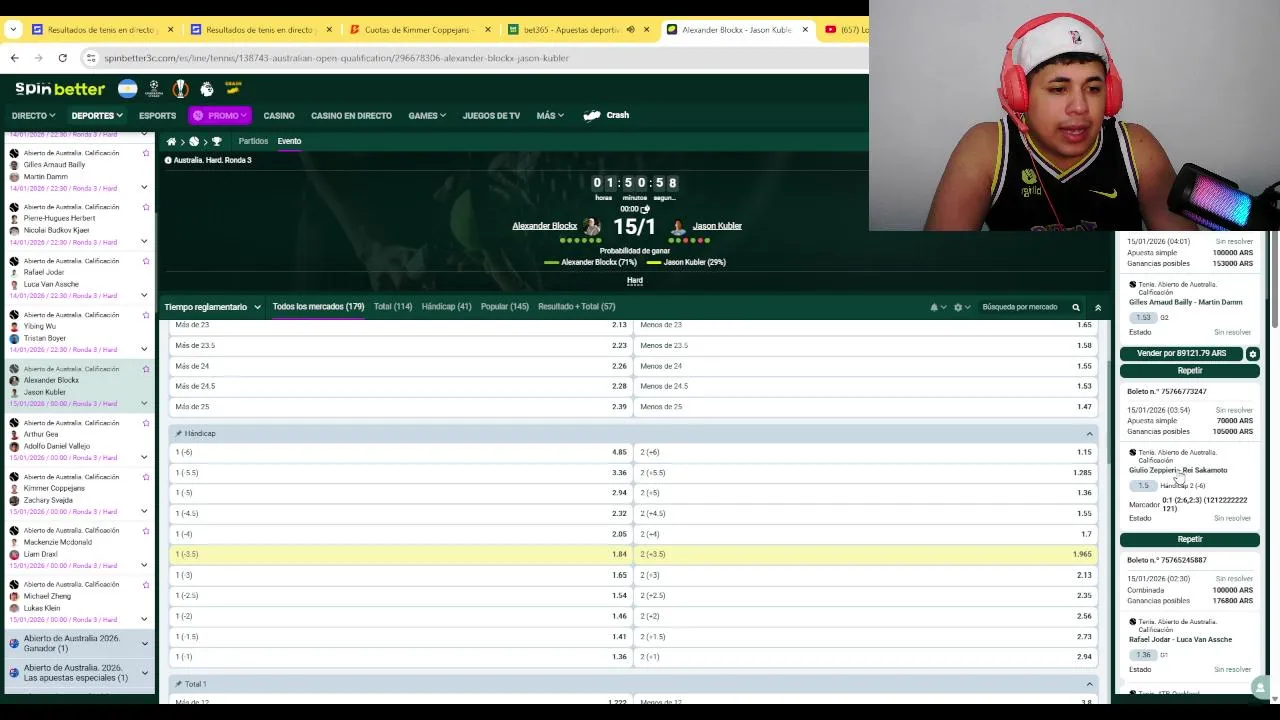
Task: Open the browser tab search chevron
Action: click(x=13, y=30)
